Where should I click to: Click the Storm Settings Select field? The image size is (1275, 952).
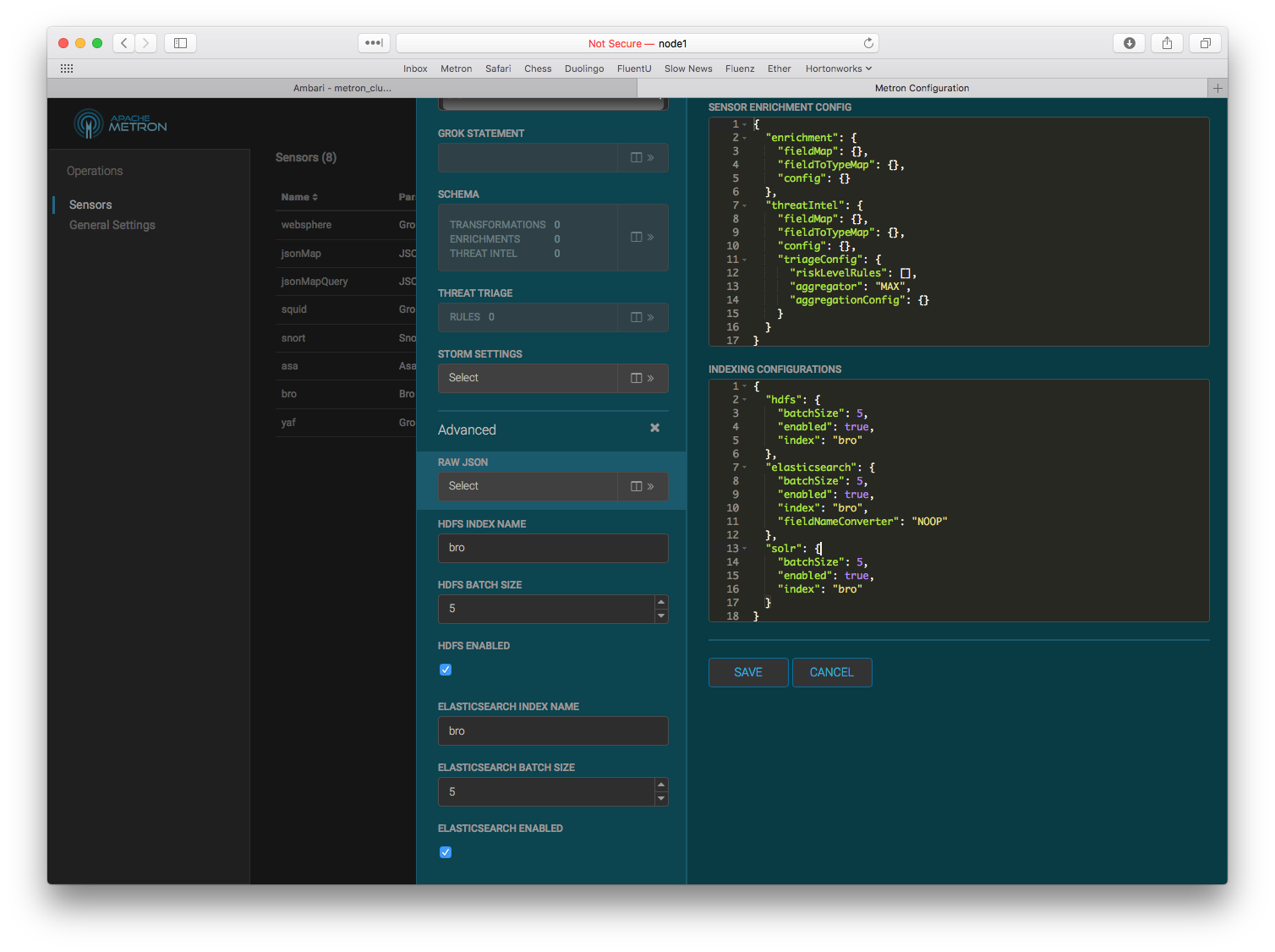tap(528, 378)
